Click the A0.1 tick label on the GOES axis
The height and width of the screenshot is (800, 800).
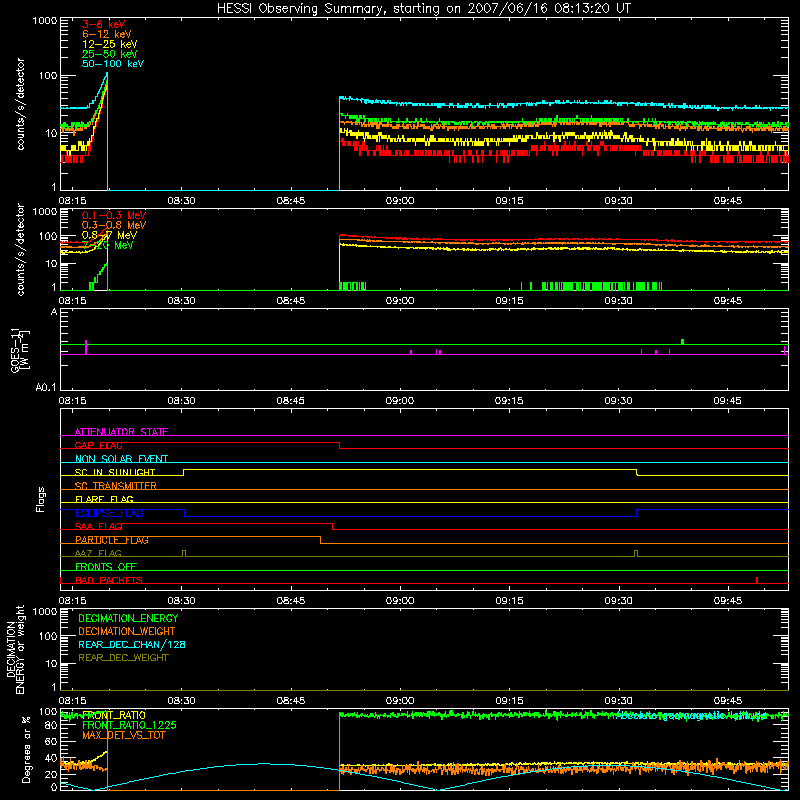46,388
